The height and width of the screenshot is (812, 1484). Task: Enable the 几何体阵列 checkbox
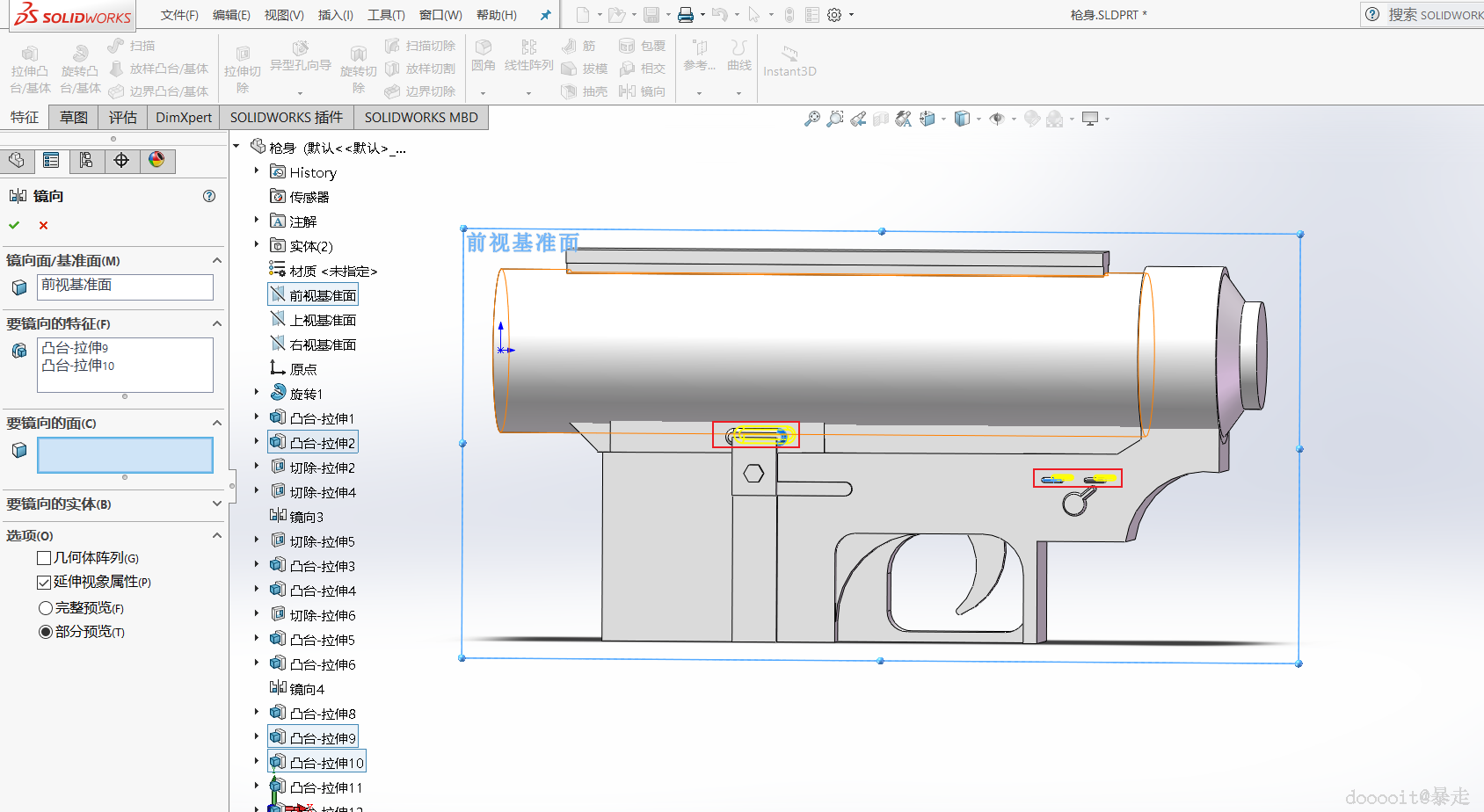[44, 558]
